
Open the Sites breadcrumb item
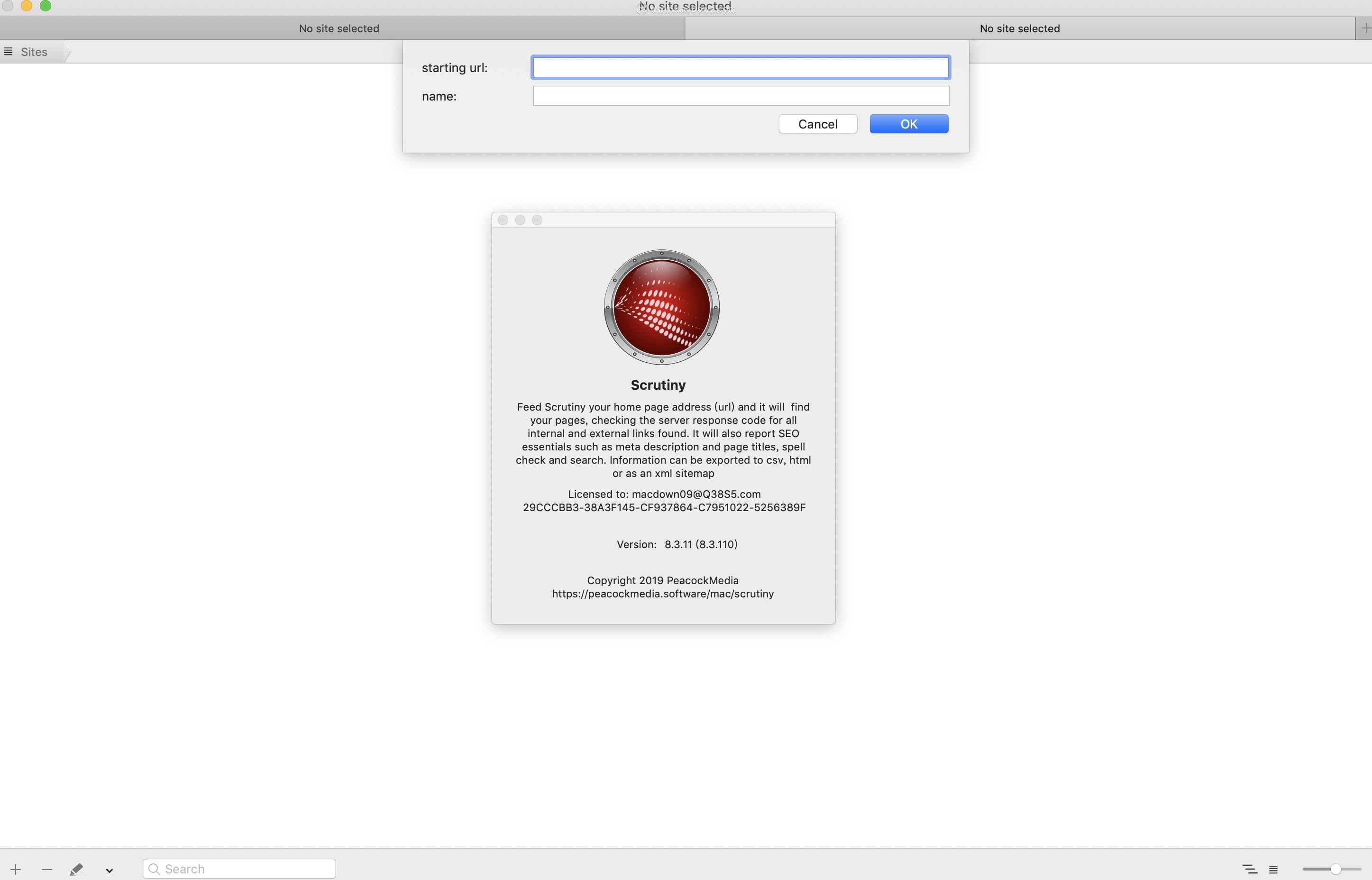click(x=34, y=52)
